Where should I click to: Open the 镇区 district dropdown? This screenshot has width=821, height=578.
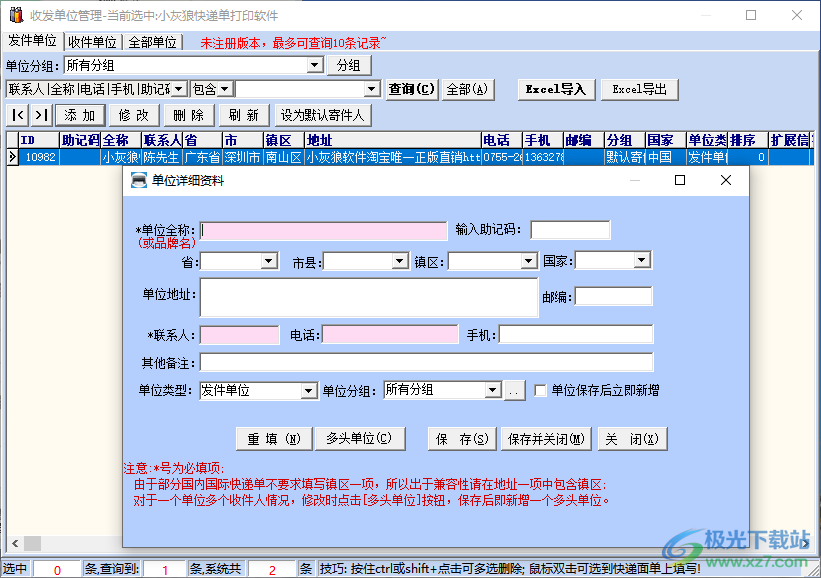tap(528, 261)
